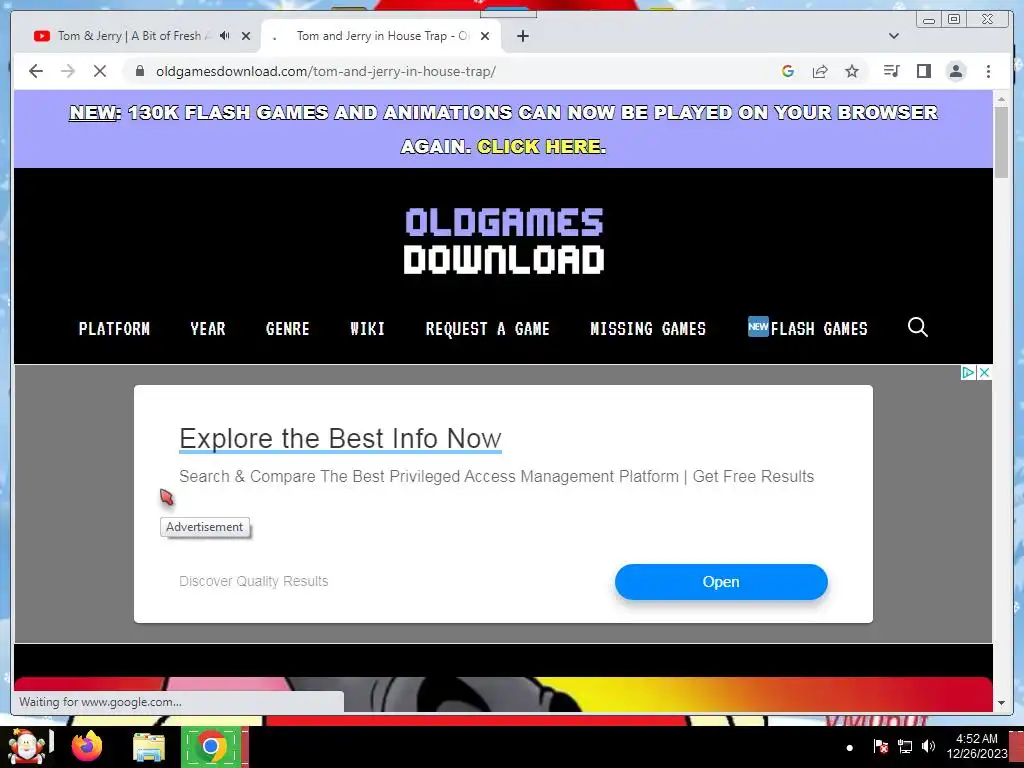Click the Google icon in address bar

point(788,71)
